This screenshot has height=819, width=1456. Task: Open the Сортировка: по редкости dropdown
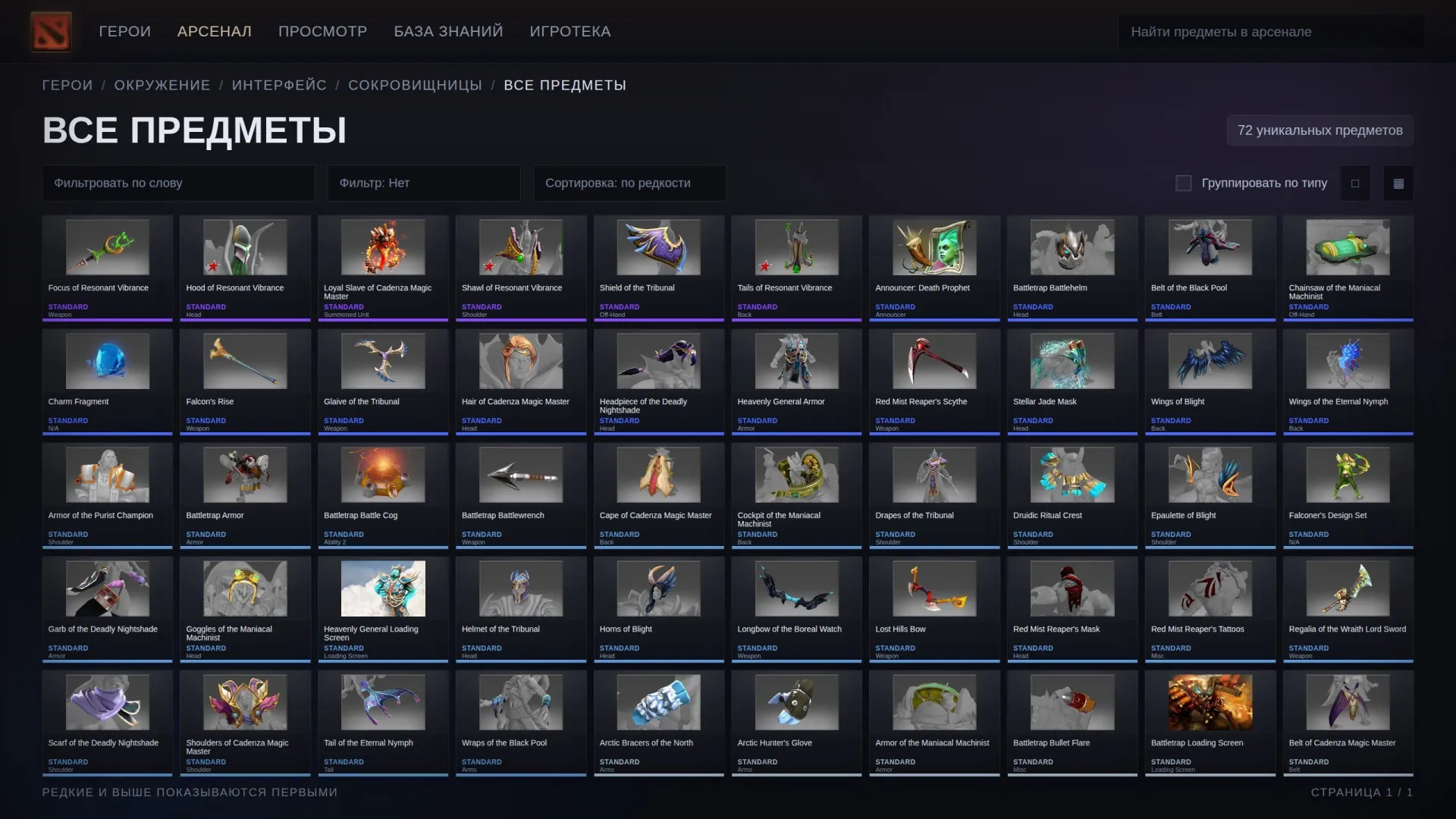coord(629,184)
